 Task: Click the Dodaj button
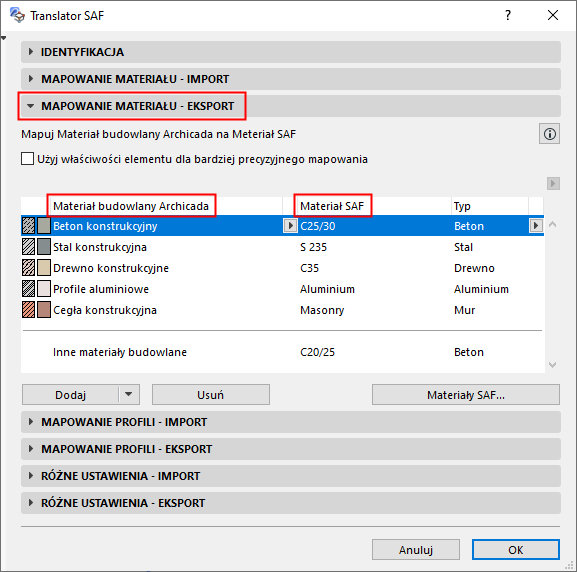tap(70, 395)
